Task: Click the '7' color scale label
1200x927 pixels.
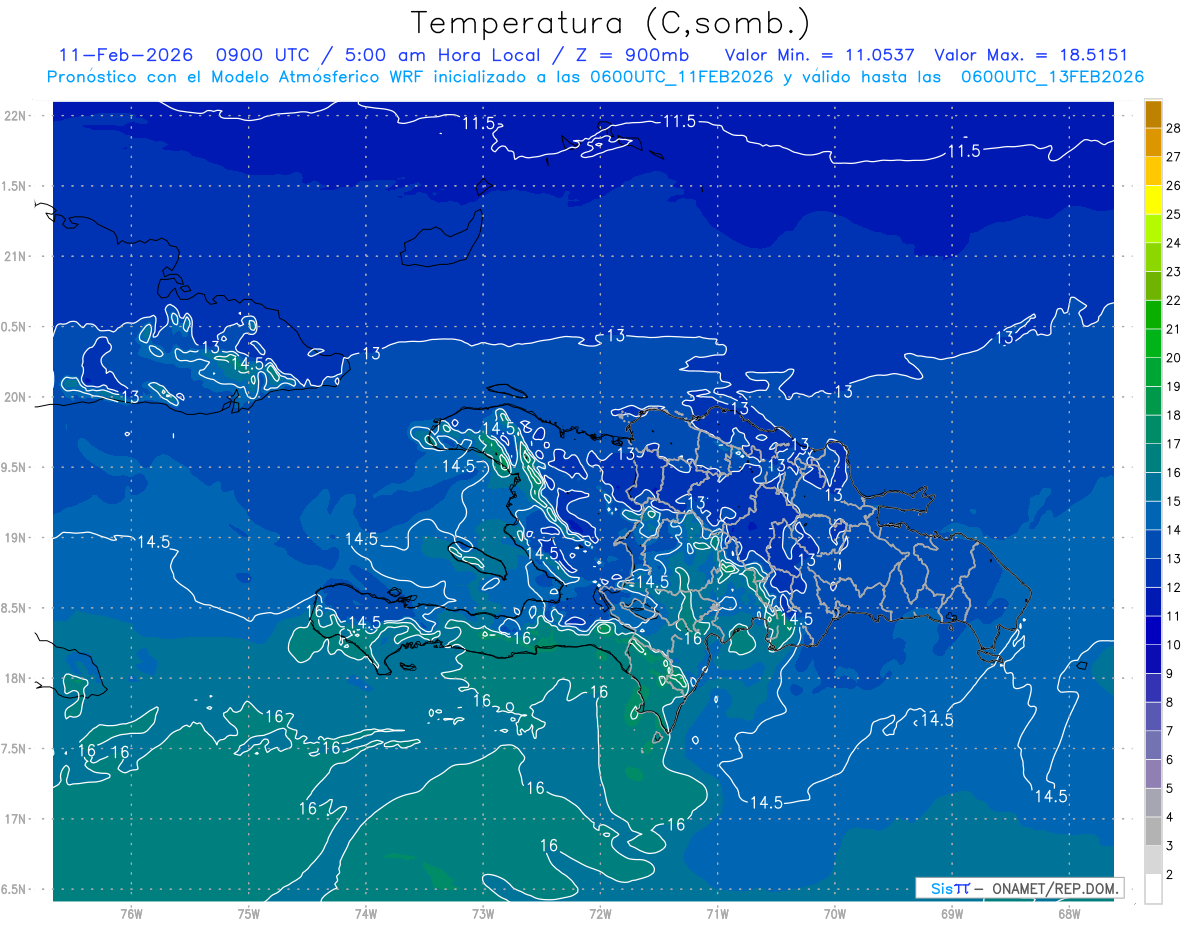Action: pos(1170,731)
